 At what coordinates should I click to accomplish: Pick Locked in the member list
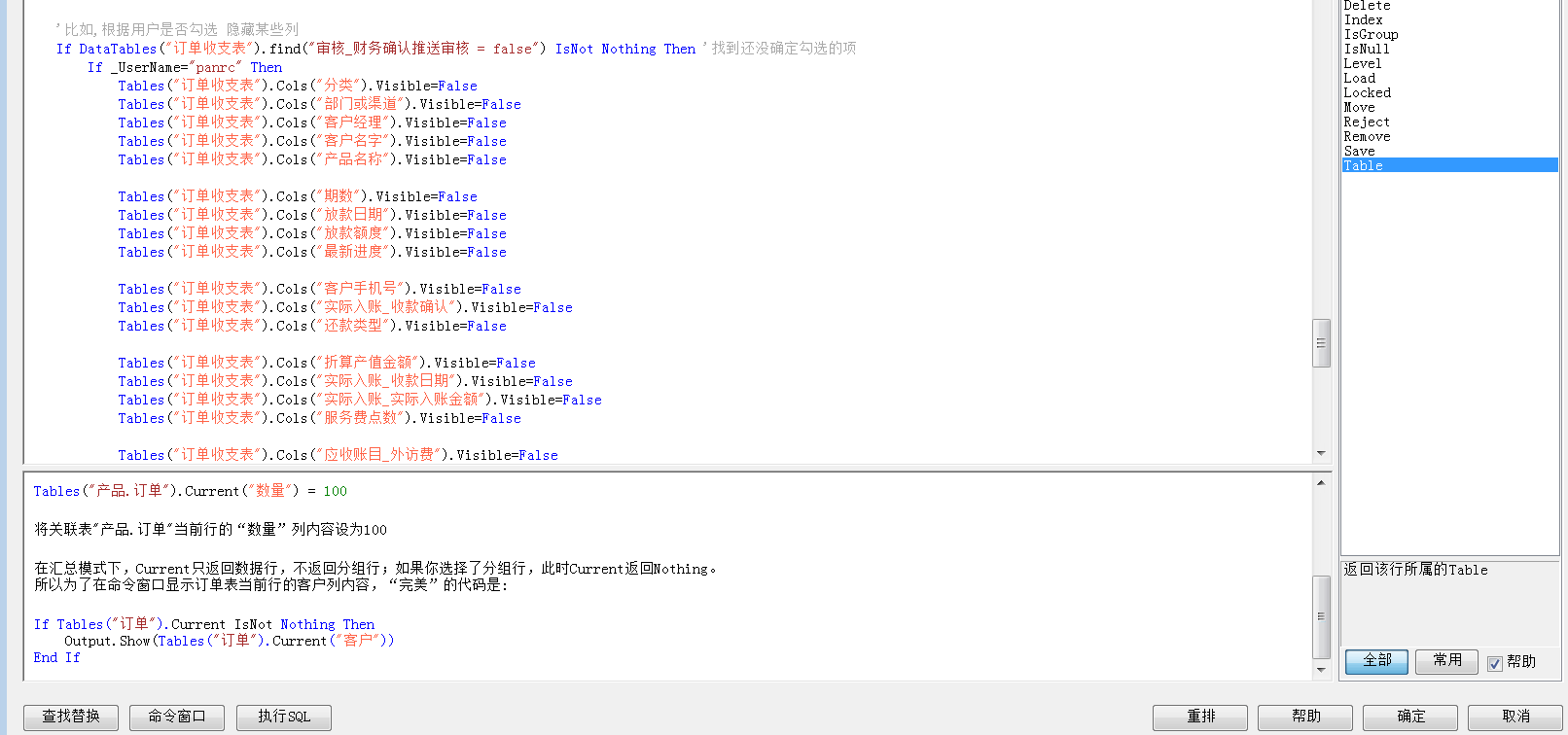1367,92
